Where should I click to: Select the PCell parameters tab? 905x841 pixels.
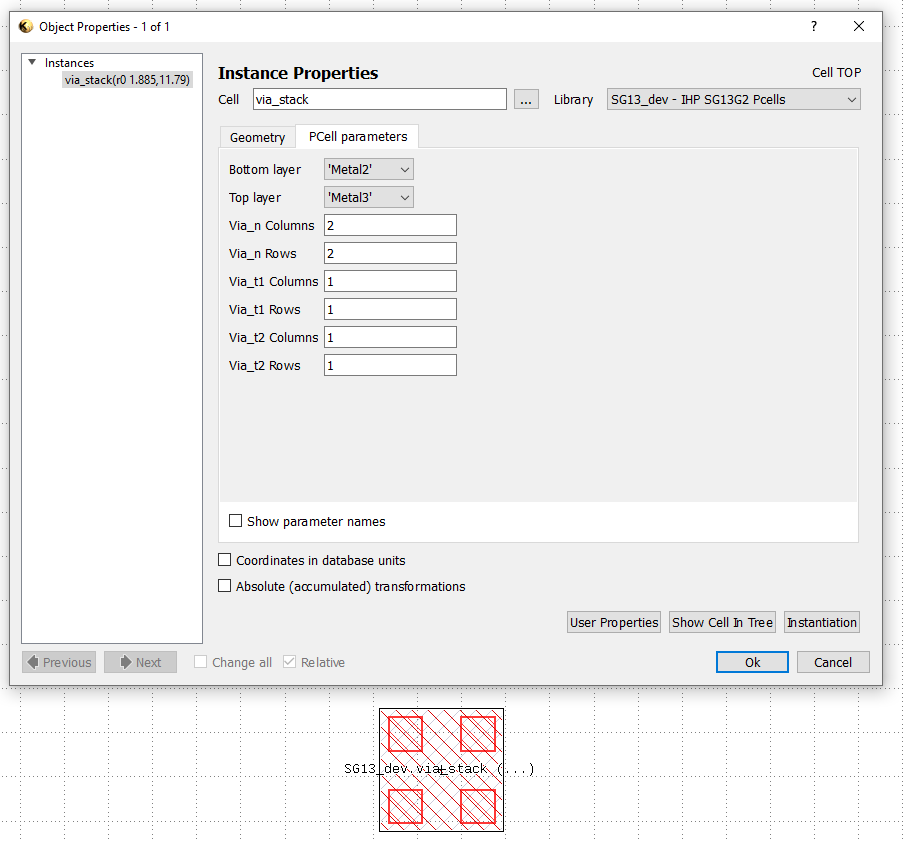click(x=358, y=136)
